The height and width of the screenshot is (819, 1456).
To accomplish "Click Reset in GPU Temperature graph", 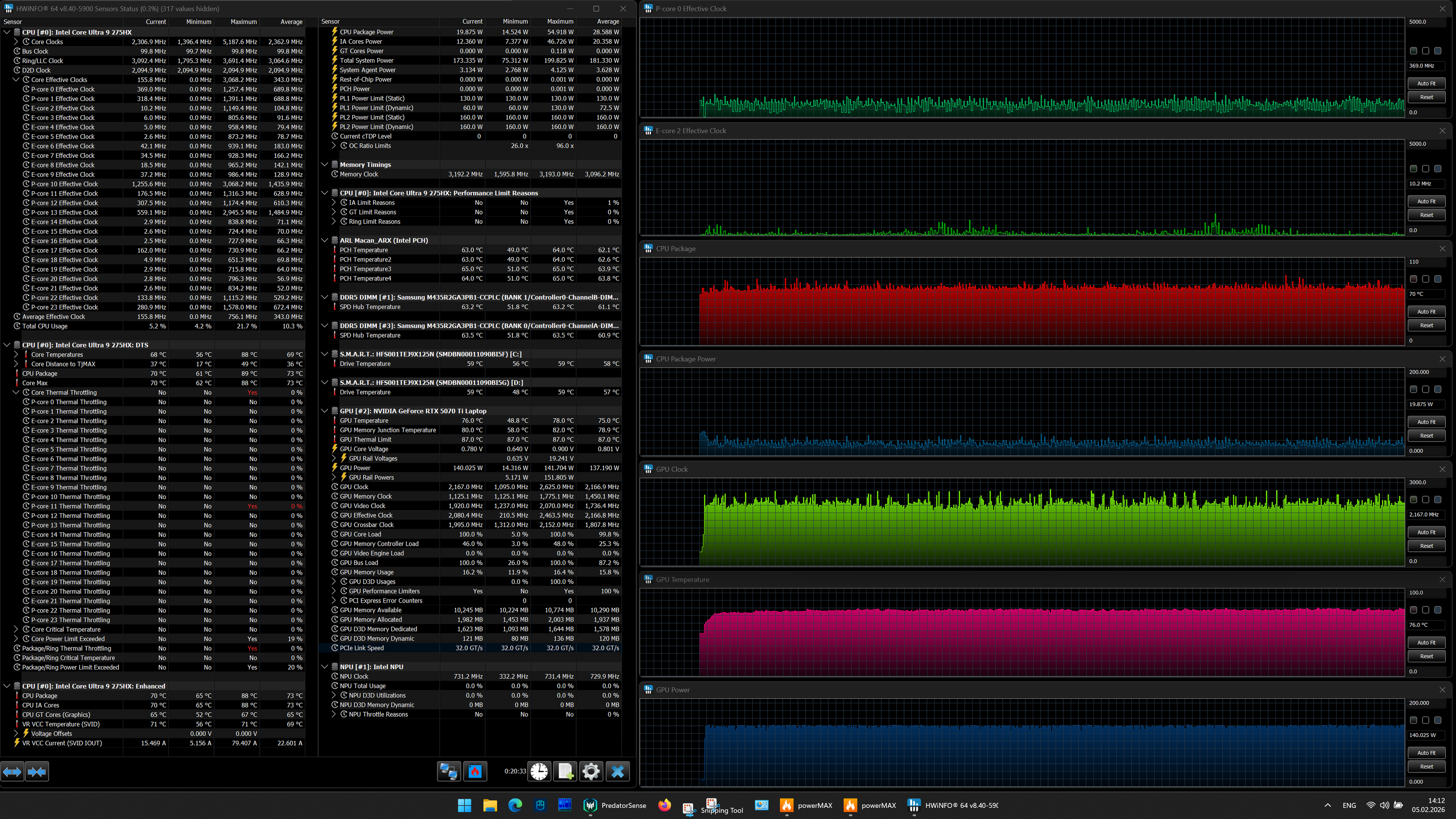I will [x=1426, y=656].
